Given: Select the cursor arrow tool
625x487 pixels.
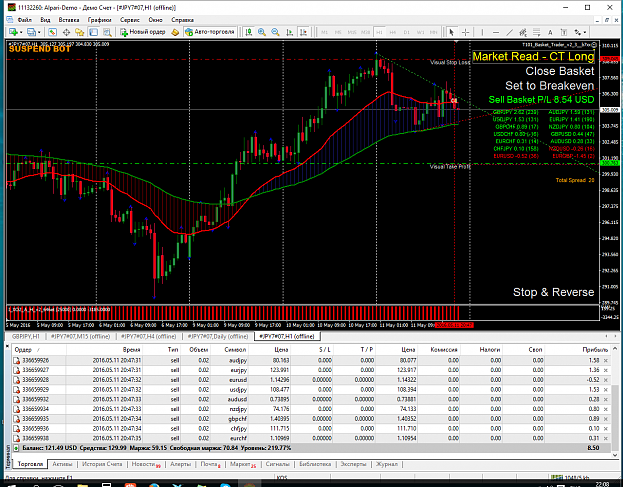Looking at the screenshot, I should [x=452, y=32].
